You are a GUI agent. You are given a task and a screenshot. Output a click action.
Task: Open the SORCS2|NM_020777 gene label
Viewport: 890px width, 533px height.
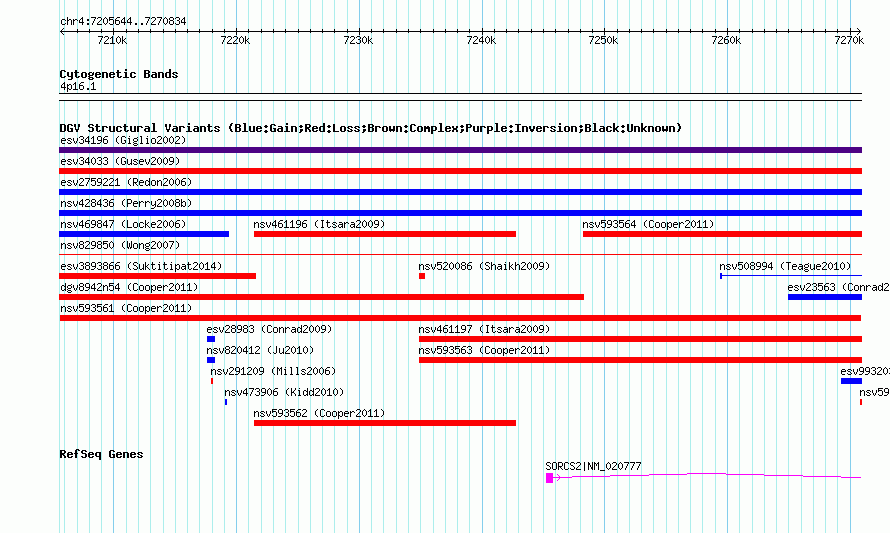[593, 466]
